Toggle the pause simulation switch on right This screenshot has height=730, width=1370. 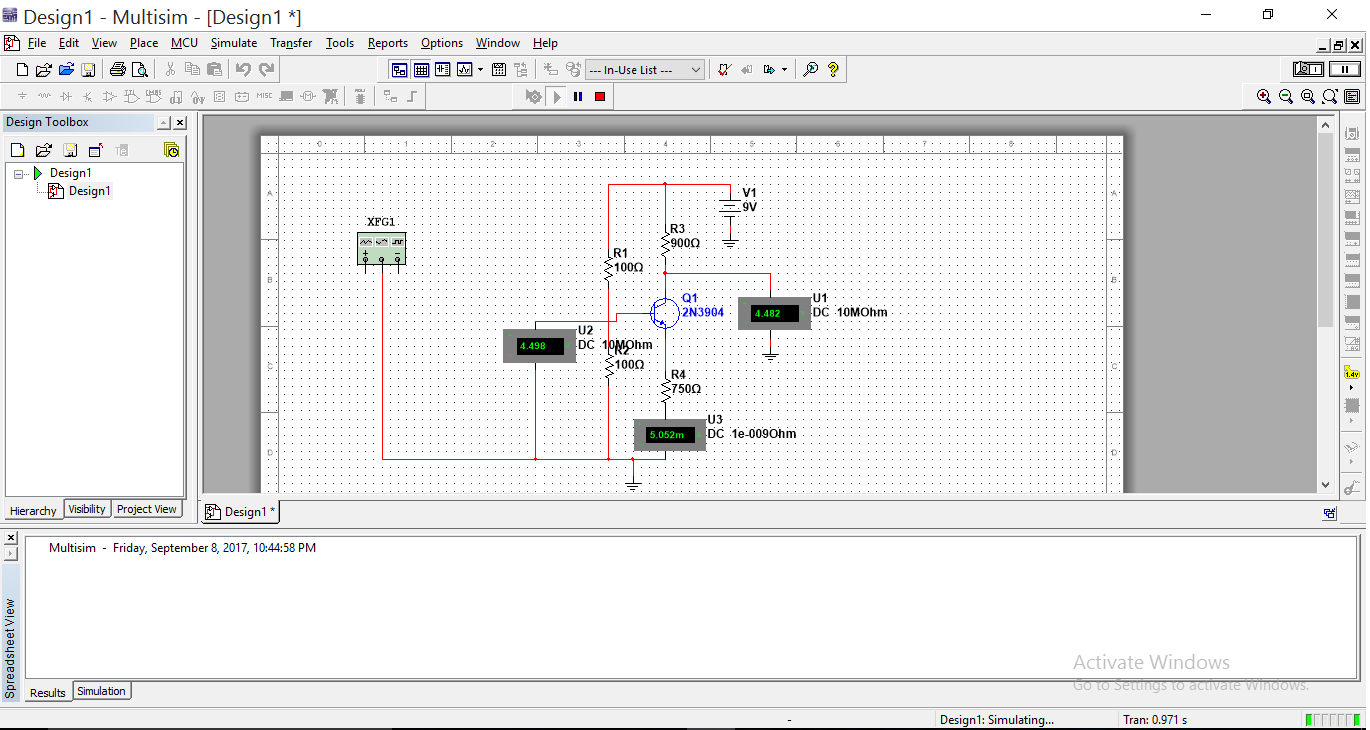[1345, 70]
